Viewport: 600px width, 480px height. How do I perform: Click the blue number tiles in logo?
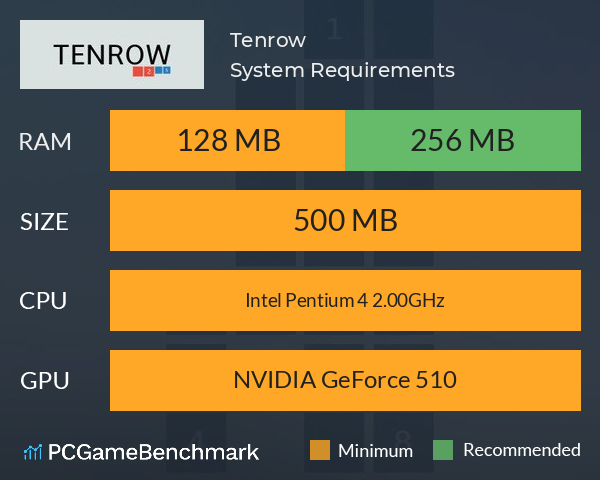tap(163, 70)
